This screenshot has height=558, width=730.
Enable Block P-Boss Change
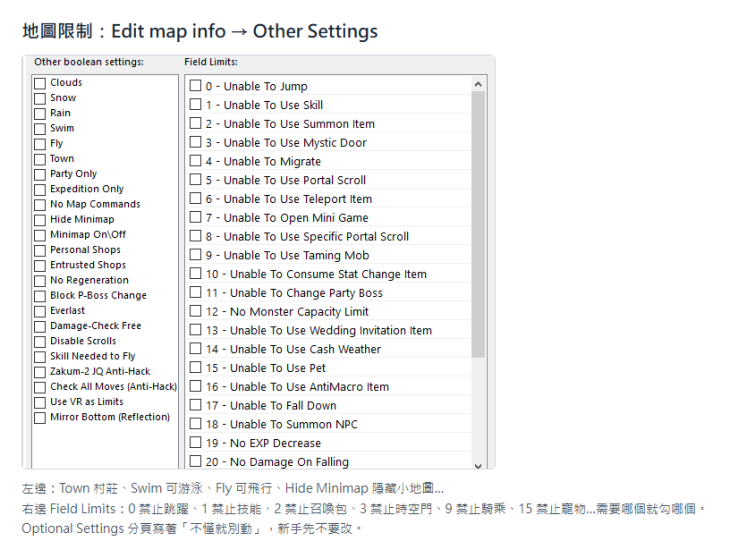(40, 296)
